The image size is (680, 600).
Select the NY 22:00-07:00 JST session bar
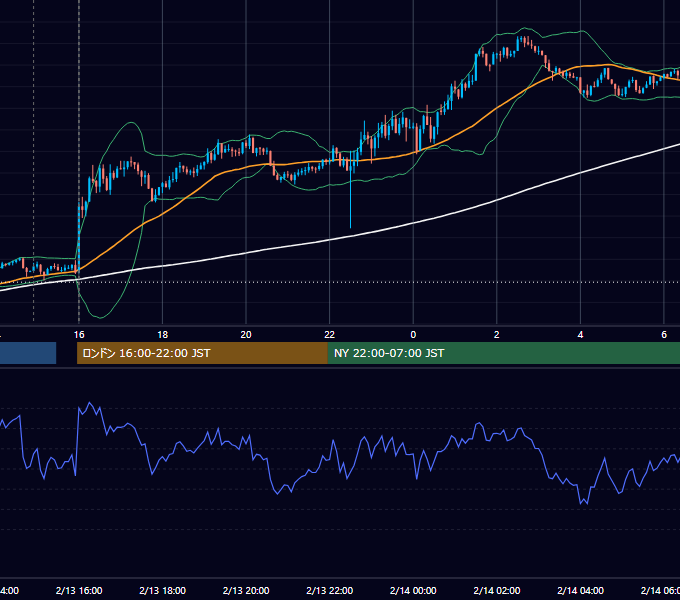[x=503, y=353]
